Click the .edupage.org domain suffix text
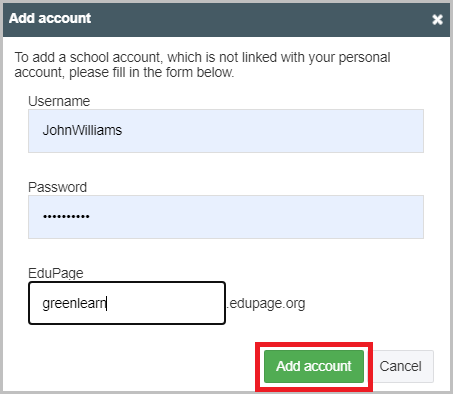This screenshot has width=453, height=394. [x=266, y=303]
